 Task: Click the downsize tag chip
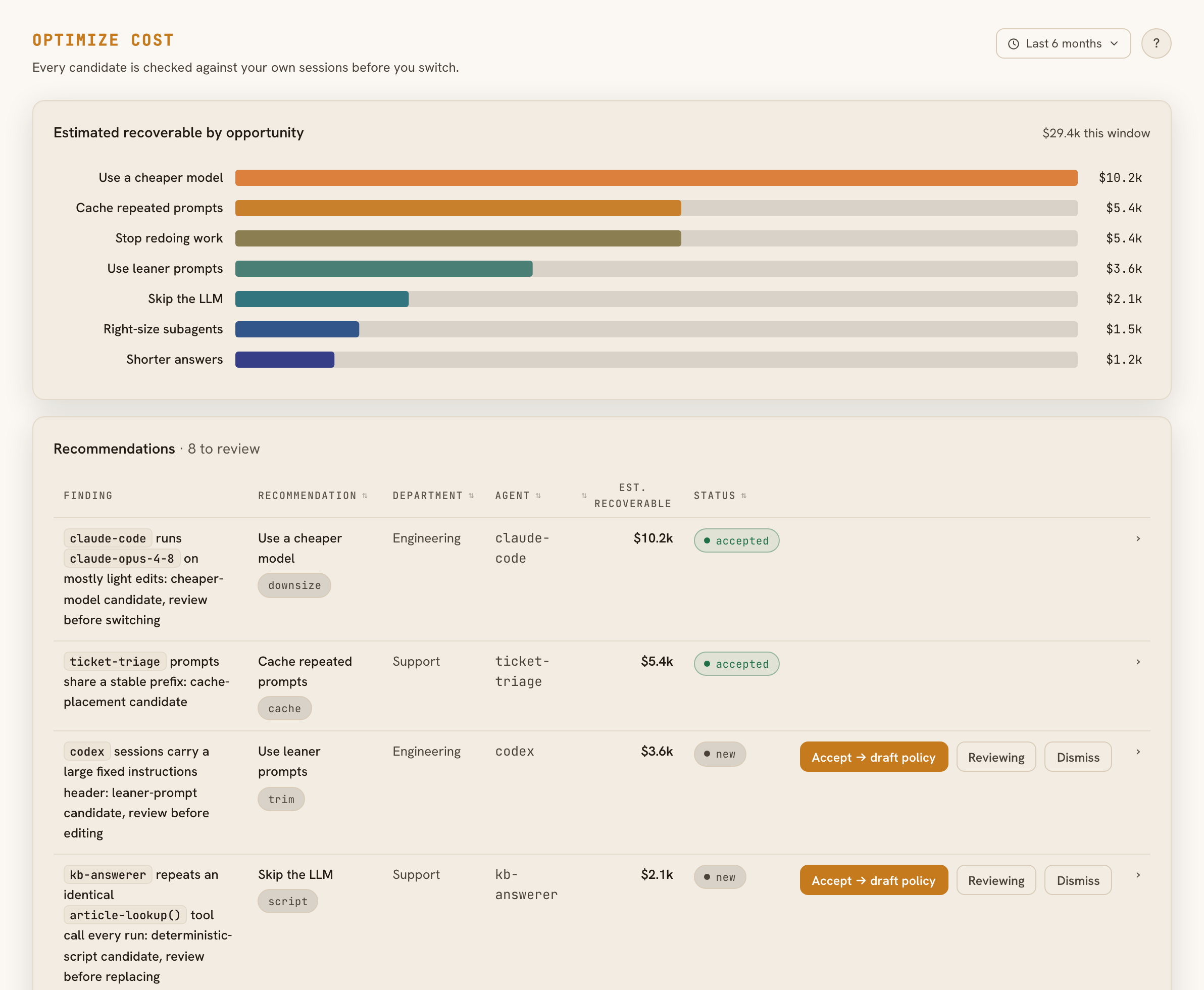294,585
